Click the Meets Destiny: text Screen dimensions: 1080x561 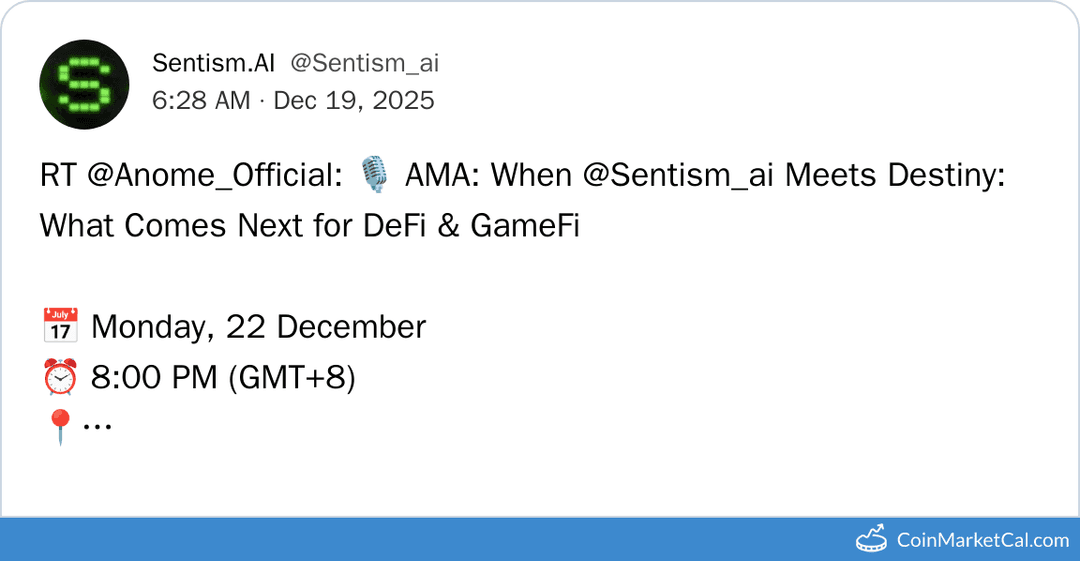coord(894,177)
